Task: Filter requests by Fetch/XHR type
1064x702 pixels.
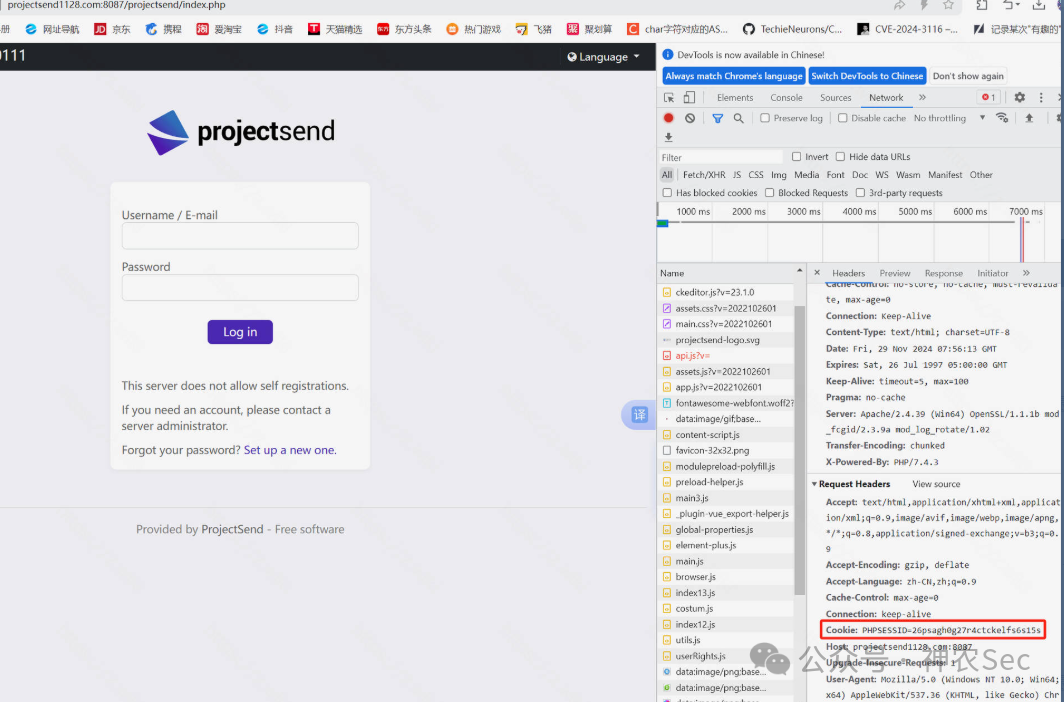Action: coord(704,174)
